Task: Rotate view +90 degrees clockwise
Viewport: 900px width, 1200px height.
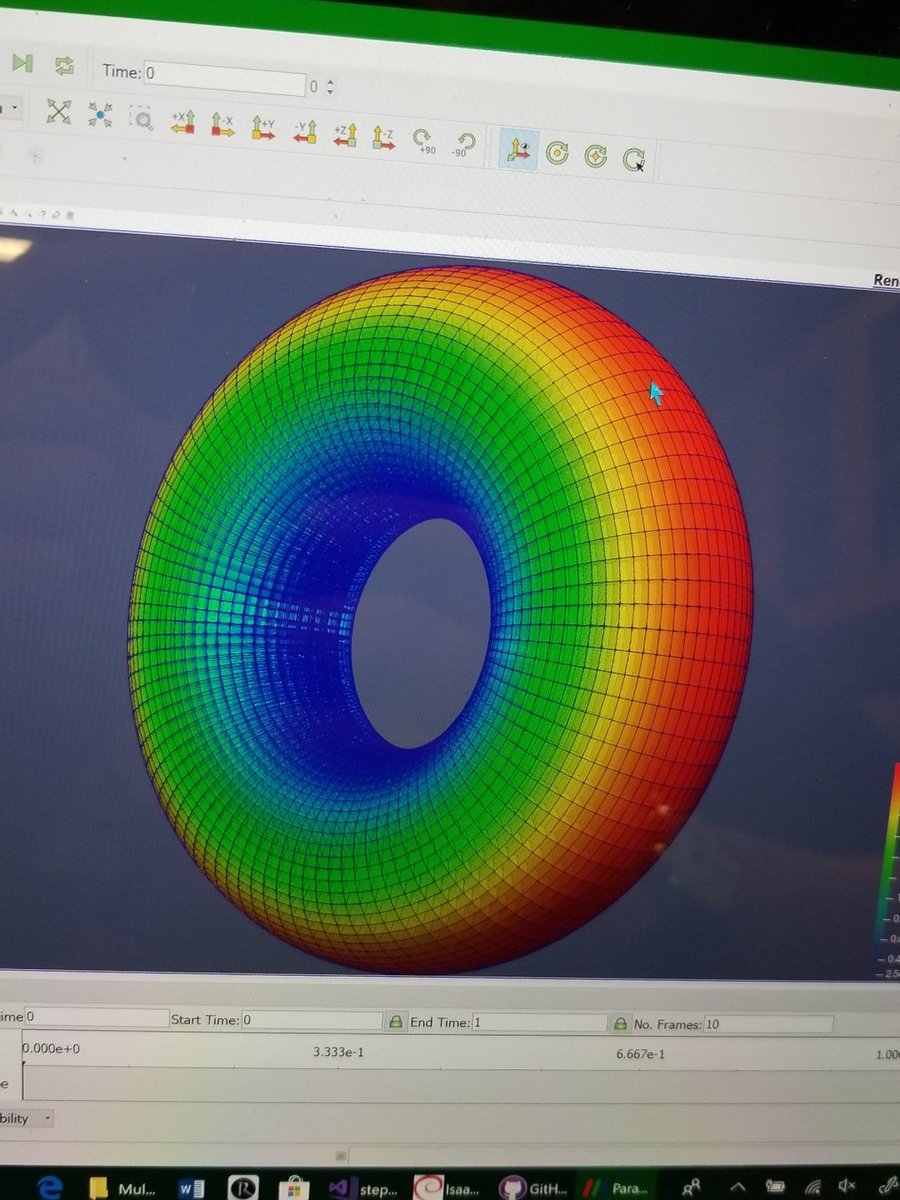Action: [424, 142]
